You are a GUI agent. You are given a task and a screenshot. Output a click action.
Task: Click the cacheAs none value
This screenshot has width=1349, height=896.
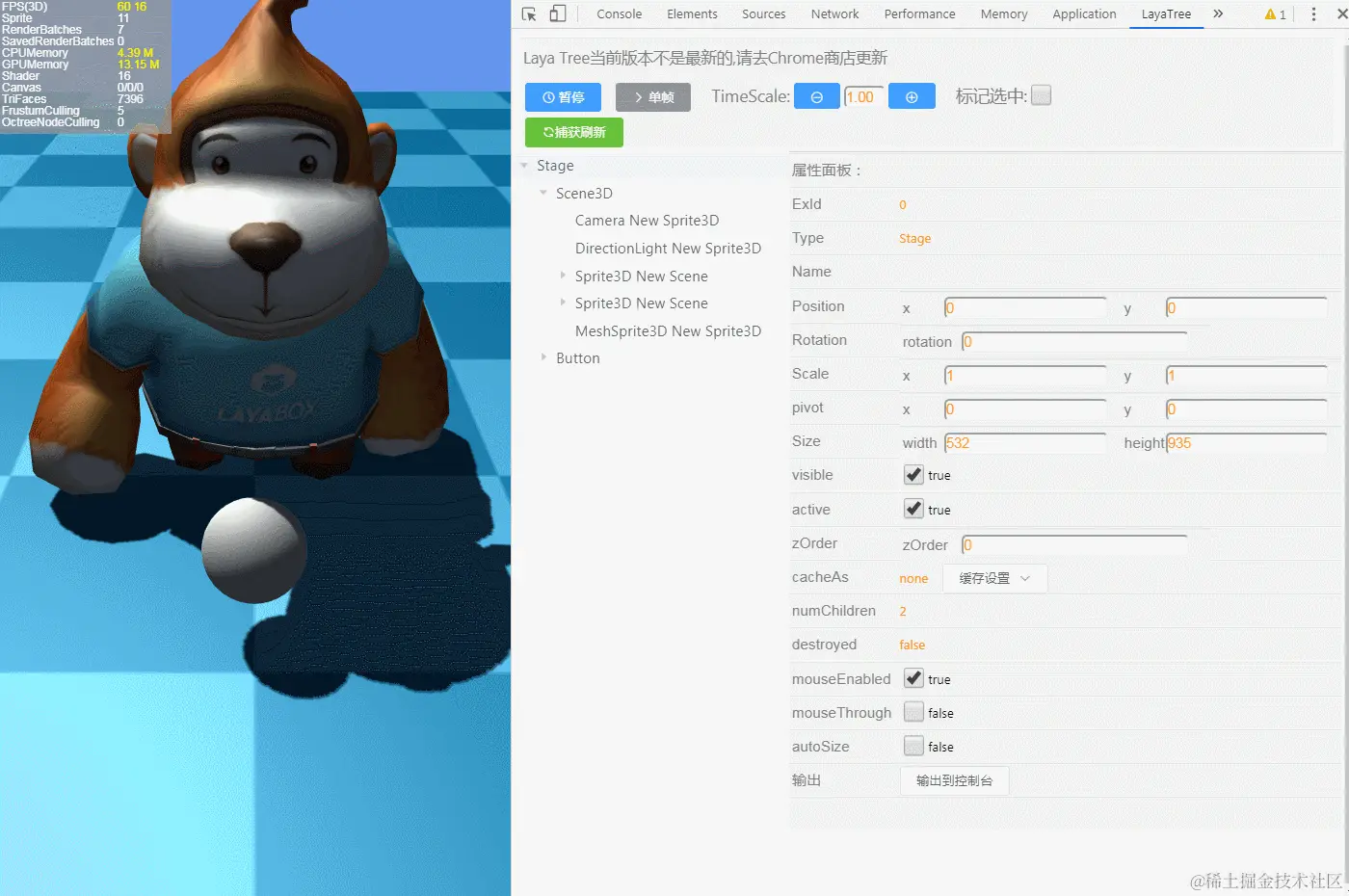[913, 579]
